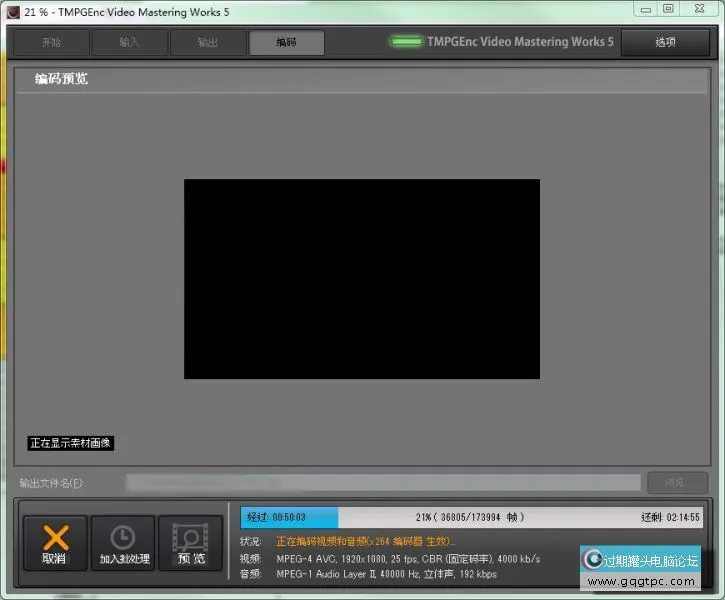Click the video info MPEG-4 AVC line
Viewport: 725px width, 600px height.
408,559
